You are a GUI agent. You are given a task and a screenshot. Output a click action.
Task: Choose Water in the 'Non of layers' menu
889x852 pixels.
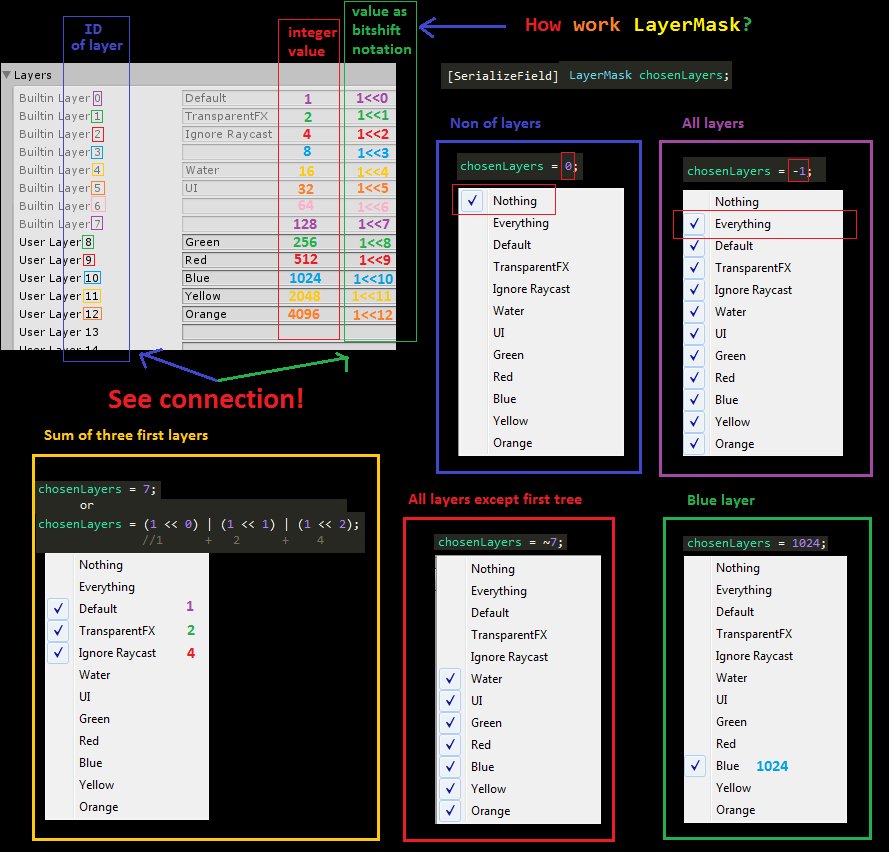coord(541,311)
